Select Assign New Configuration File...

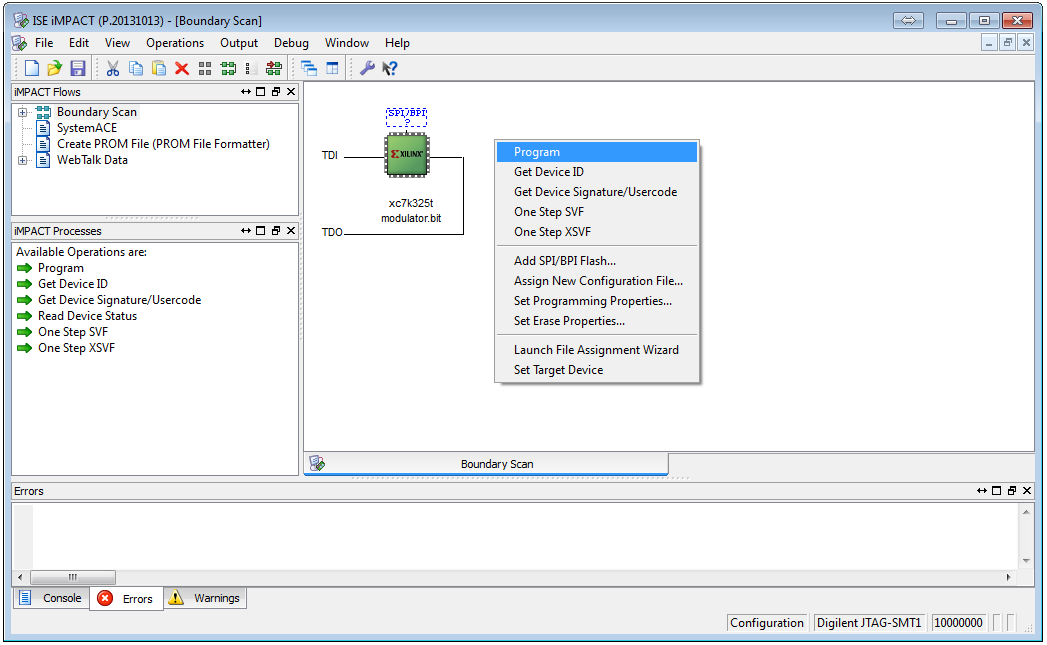[x=597, y=281]
